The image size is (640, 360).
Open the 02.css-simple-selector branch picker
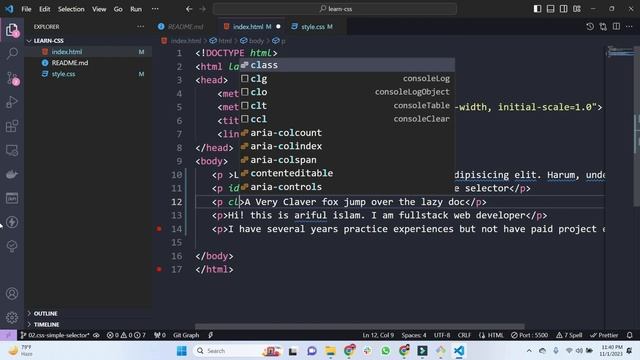point(55,335)
